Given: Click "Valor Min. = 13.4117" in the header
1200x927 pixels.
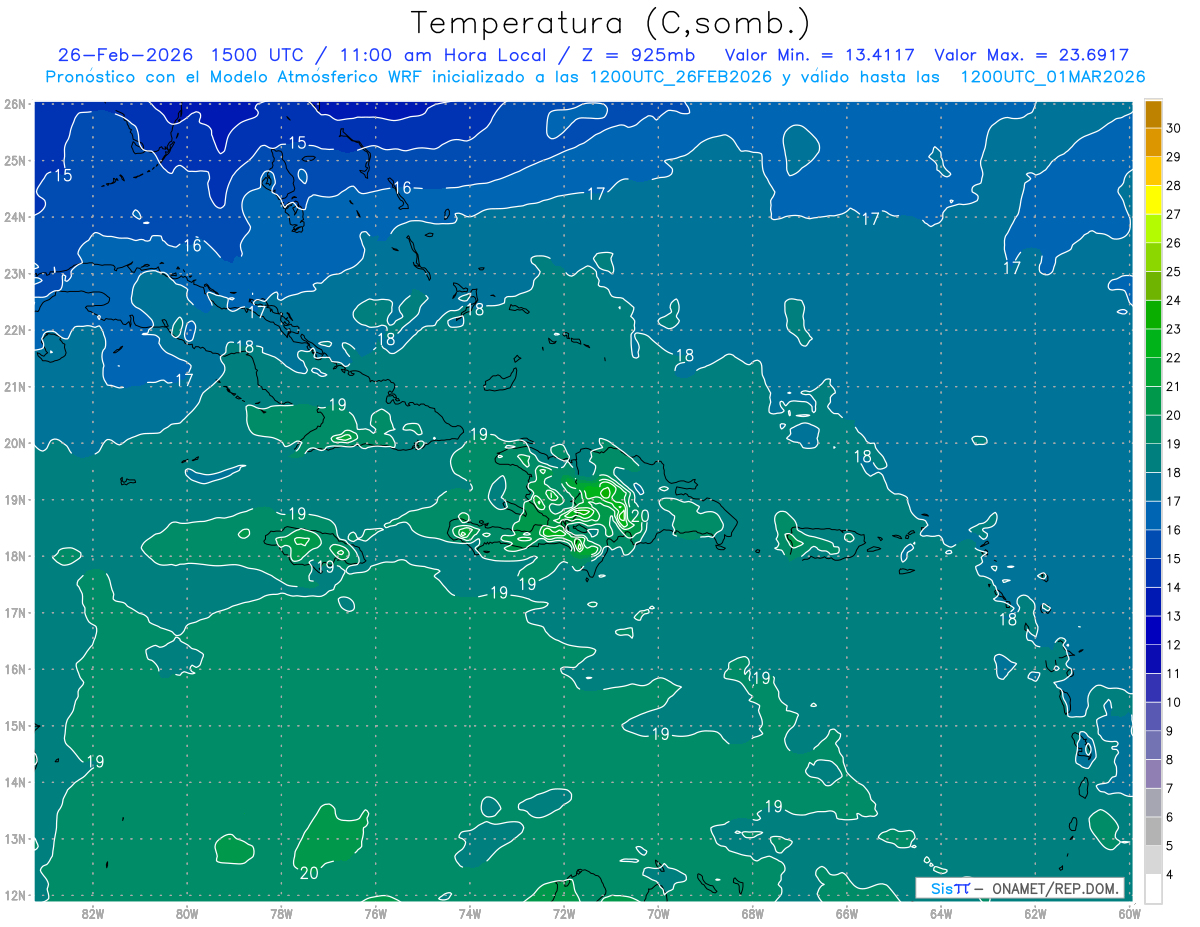Looking at the screenshot, I should [820, 55].
